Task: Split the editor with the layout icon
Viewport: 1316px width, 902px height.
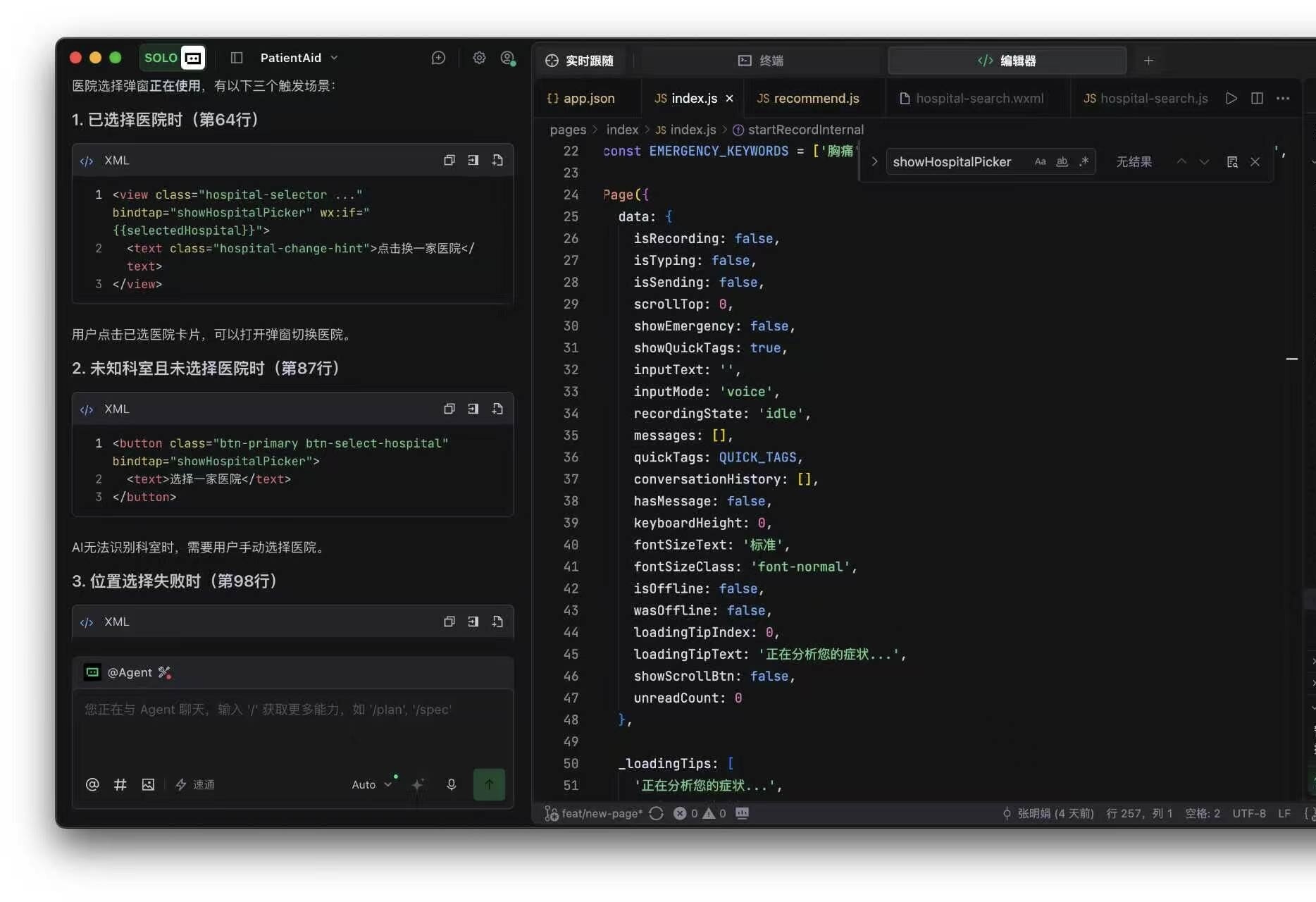Action: [x=1257, y=98]
